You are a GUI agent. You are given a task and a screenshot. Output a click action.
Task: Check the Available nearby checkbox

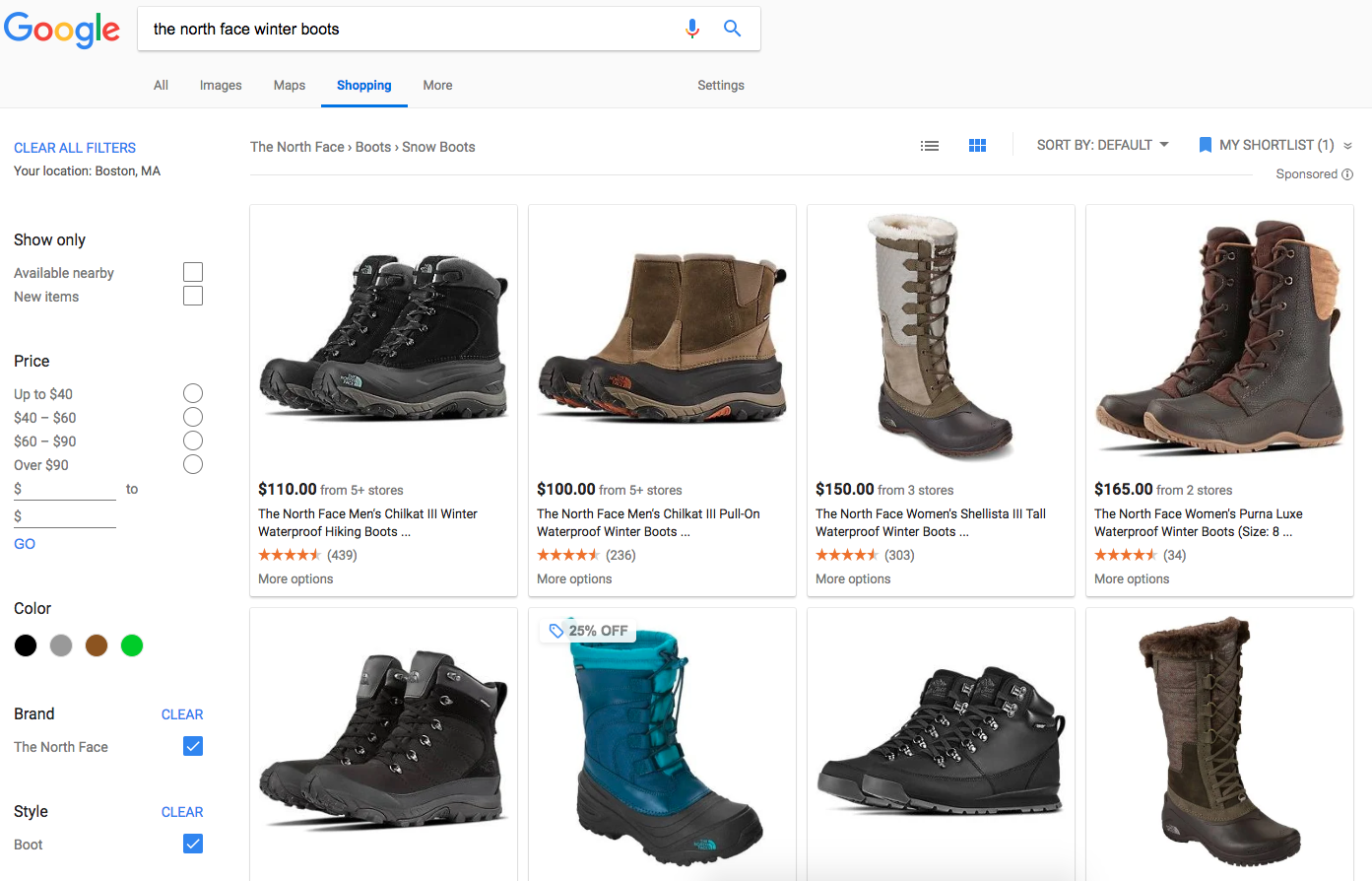193,272
